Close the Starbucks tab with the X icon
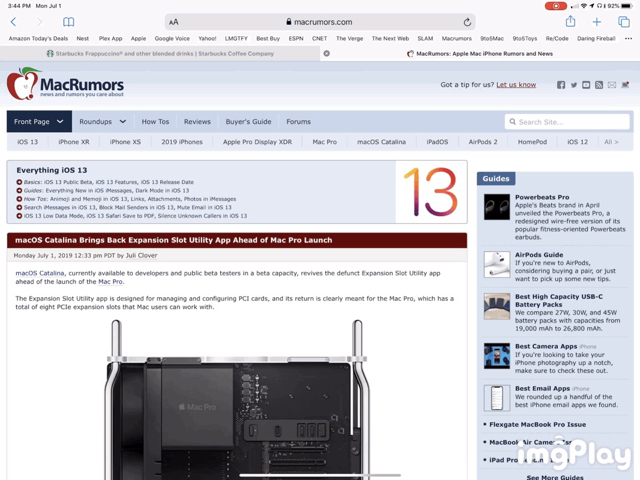Viewport: 640px width, 480px height. click(327, 53)
